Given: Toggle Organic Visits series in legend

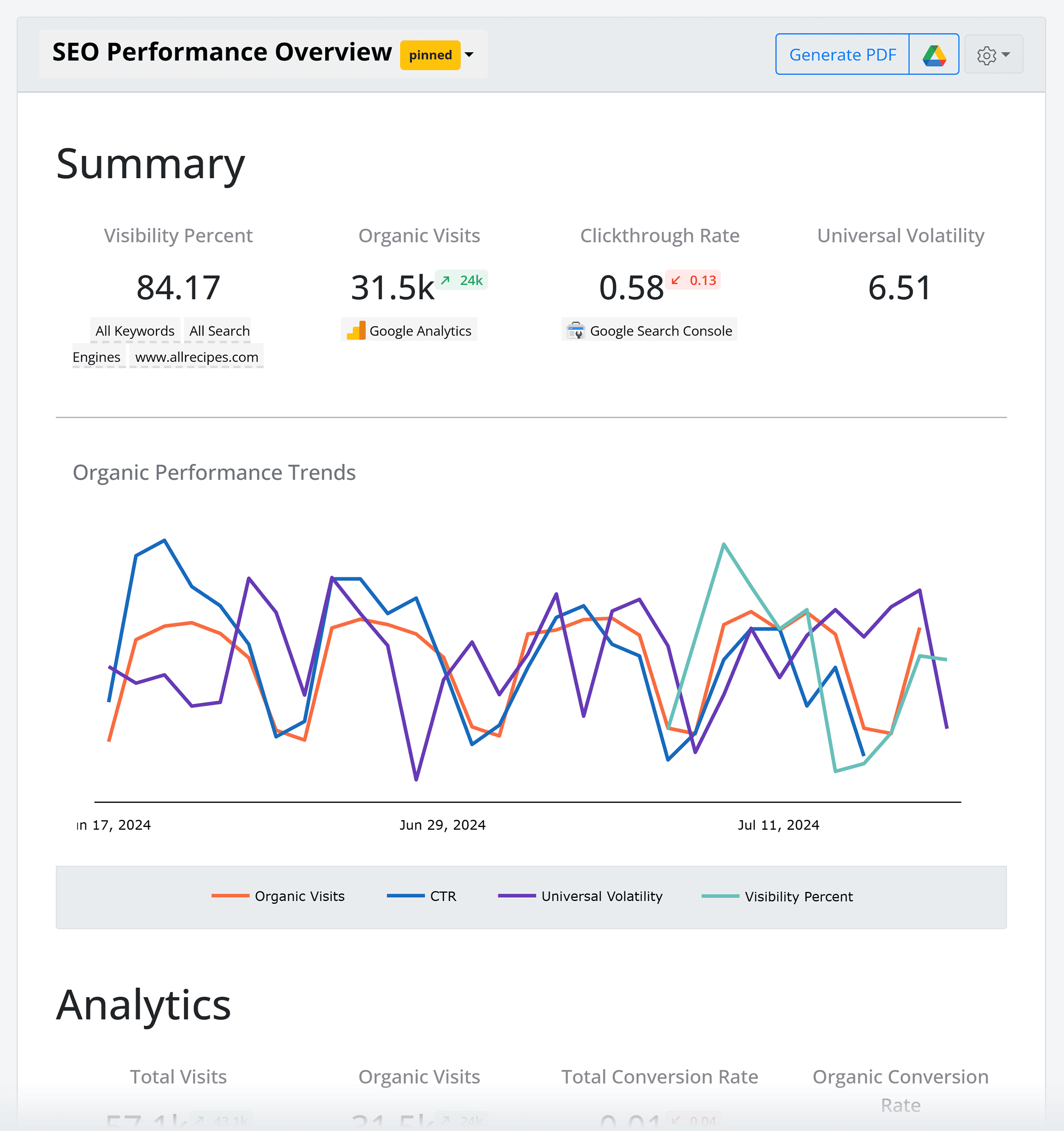Looking at the screenshot, I should [278, 896].
